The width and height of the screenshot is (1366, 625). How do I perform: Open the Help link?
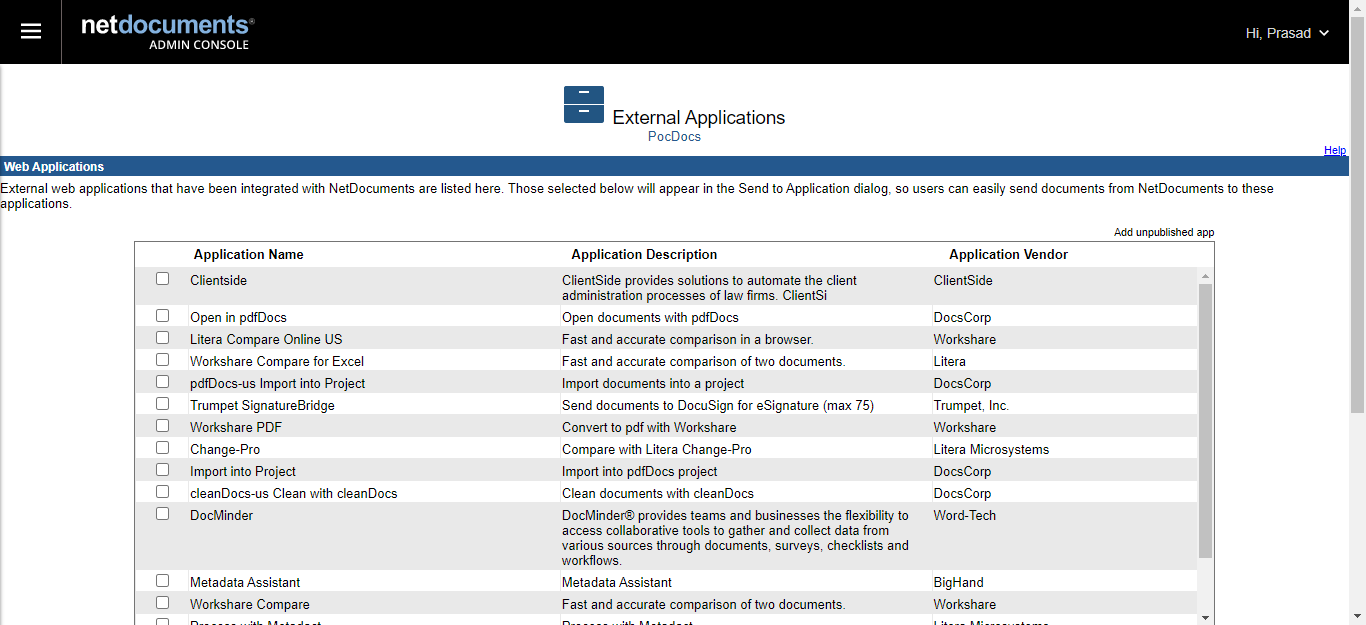coord(1335,150)
